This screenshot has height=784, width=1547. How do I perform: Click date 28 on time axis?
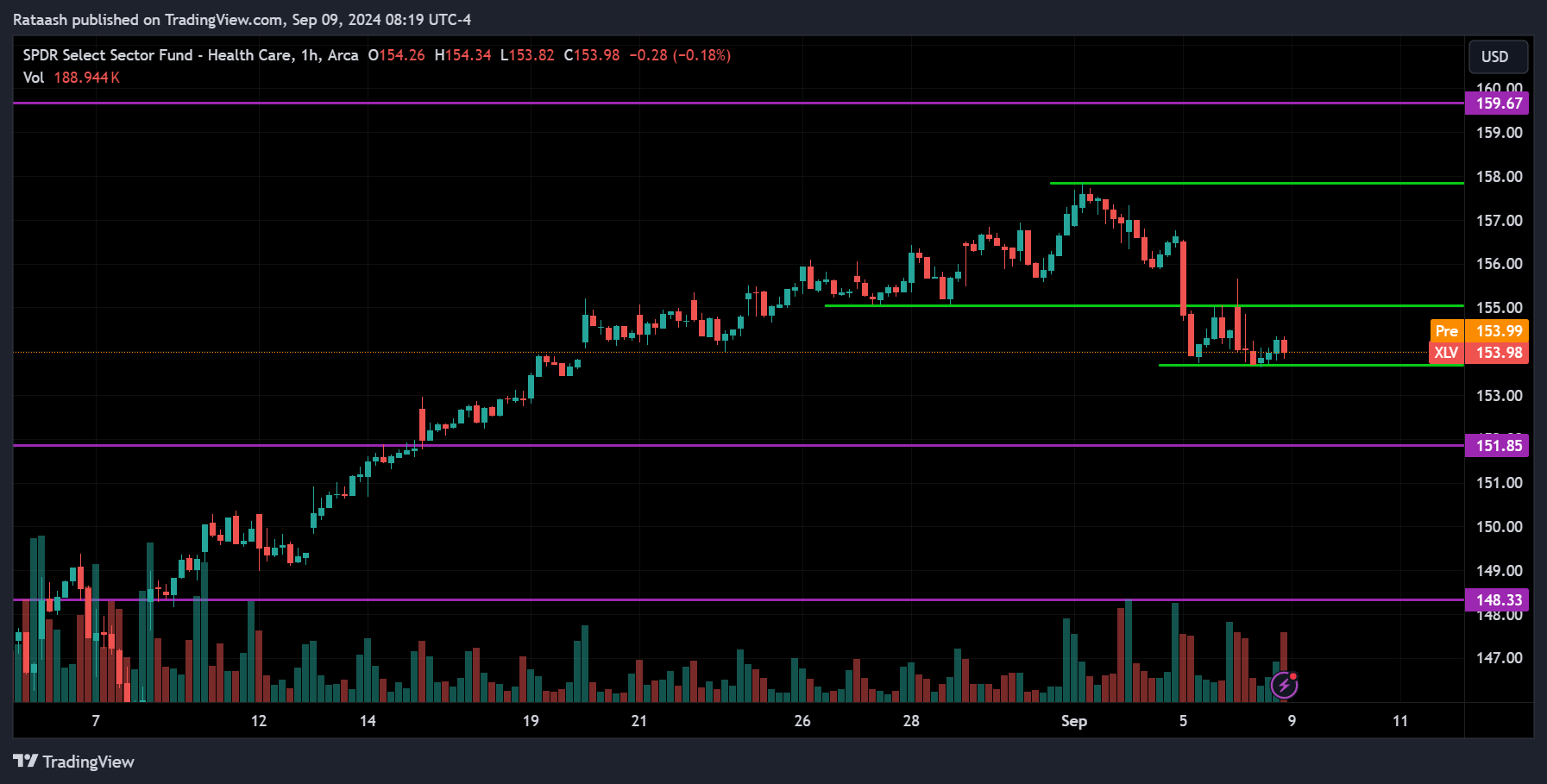911,721
